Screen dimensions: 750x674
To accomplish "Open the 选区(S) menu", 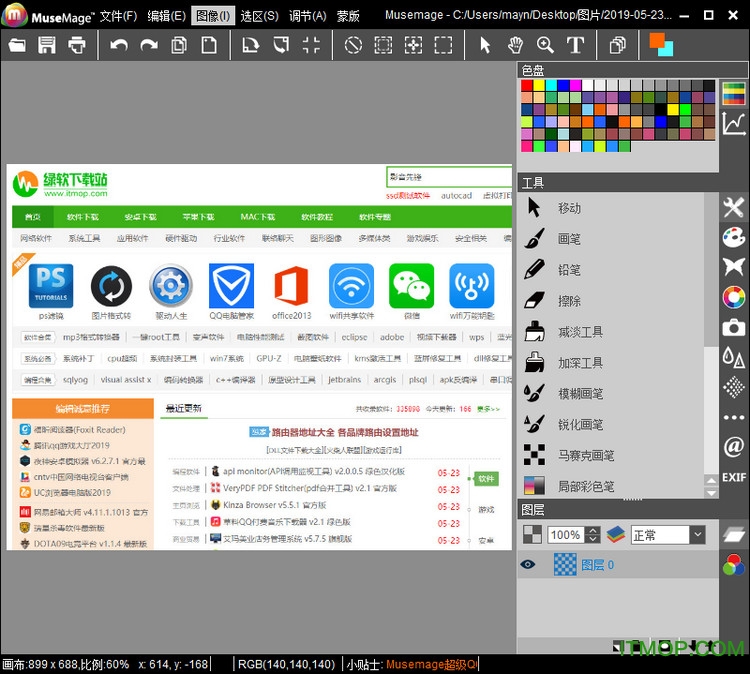I will tap(259, 16).
